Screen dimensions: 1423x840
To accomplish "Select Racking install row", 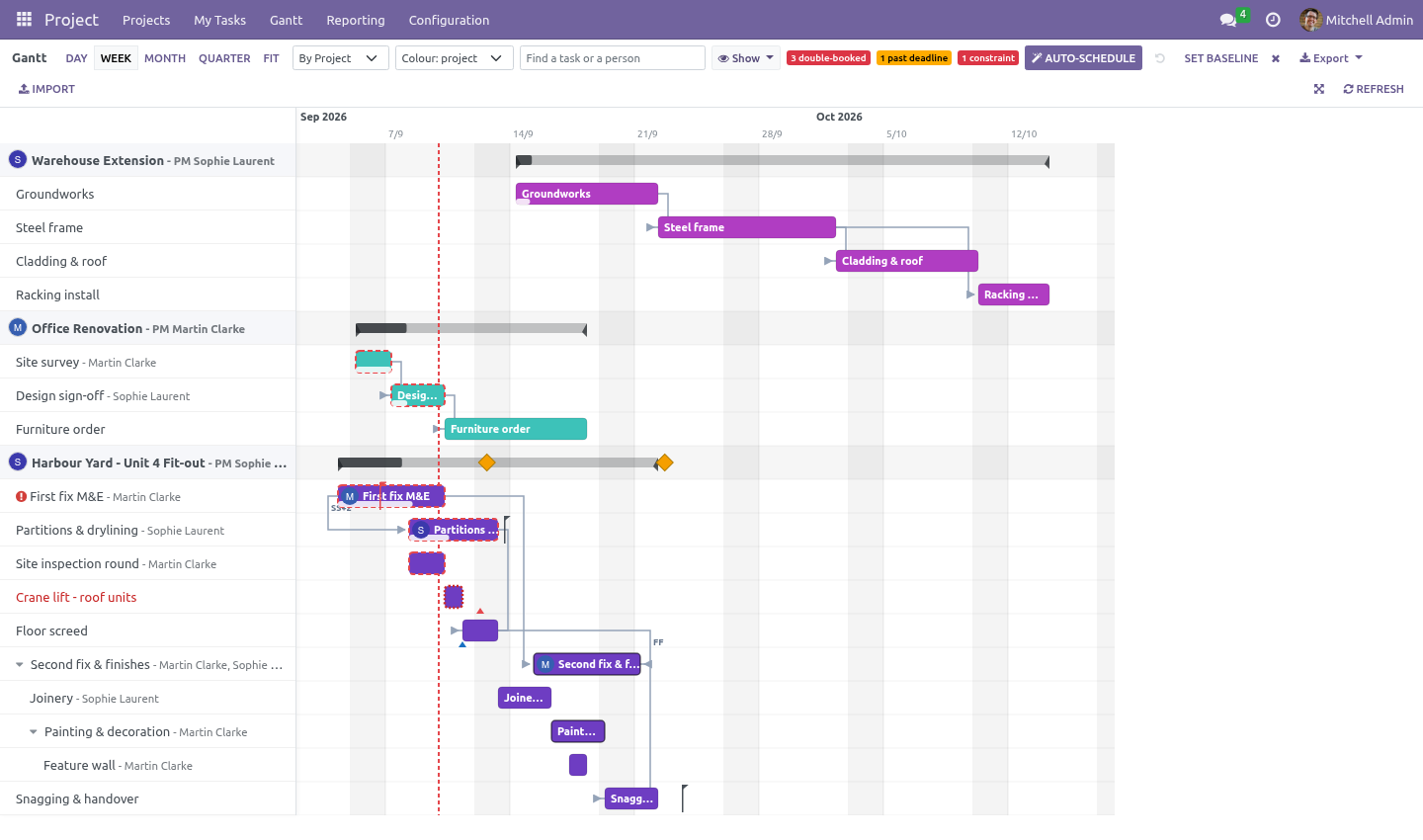I will 148,294.
